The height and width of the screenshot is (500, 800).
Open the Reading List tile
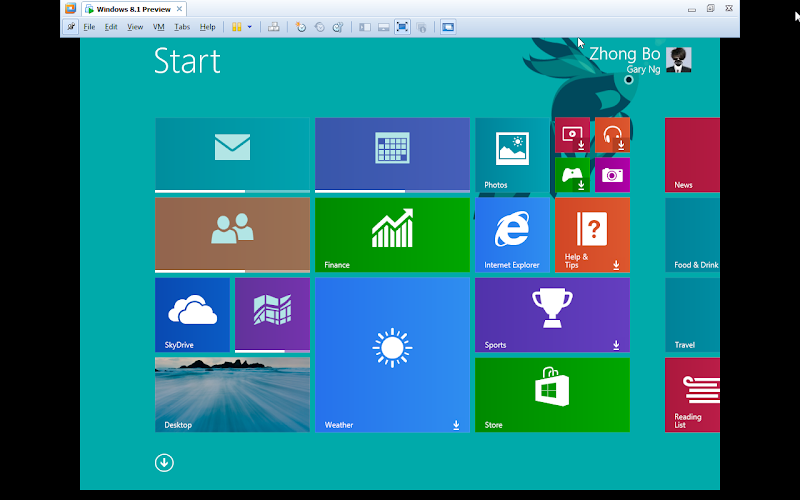pos(692,395)
